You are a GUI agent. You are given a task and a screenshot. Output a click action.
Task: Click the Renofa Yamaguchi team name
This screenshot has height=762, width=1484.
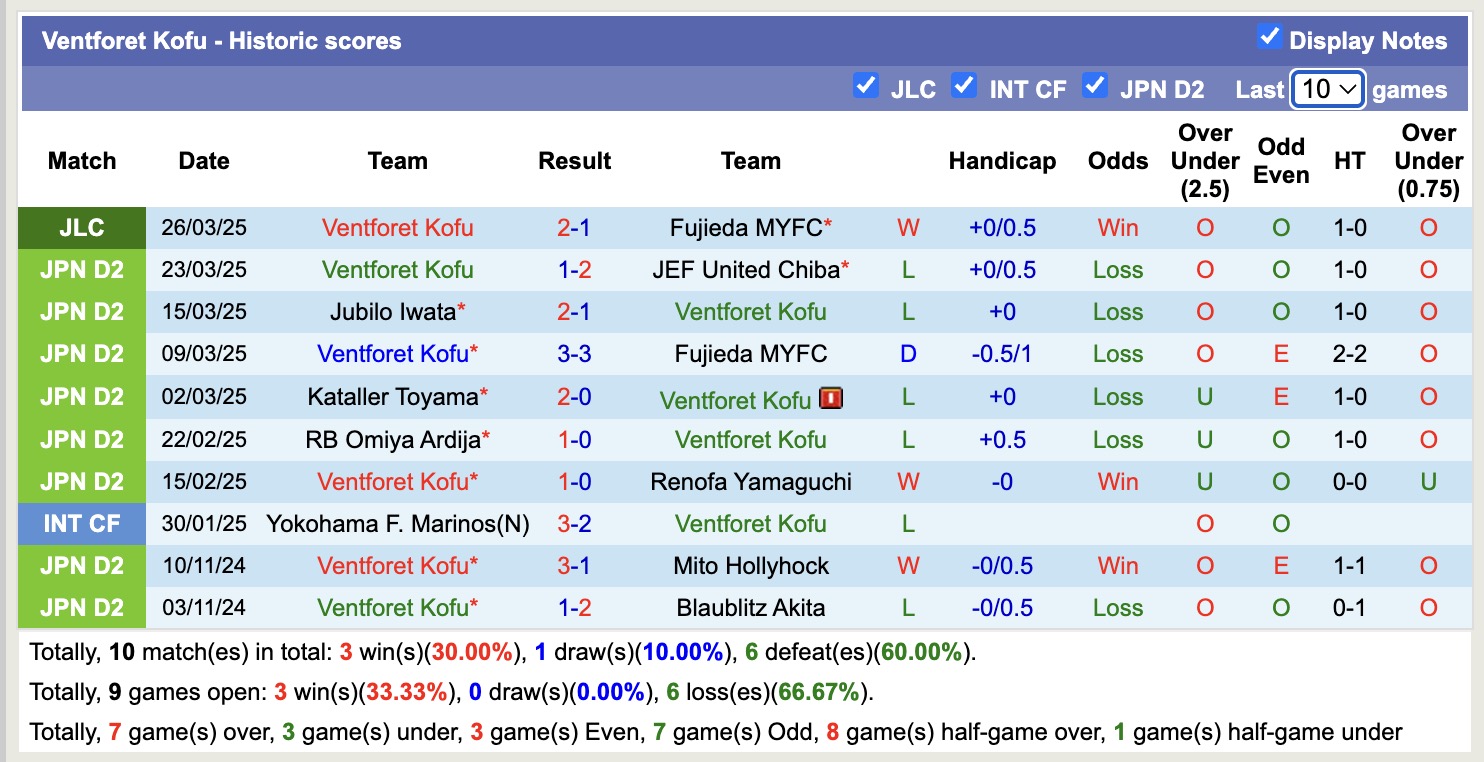coord(751,481)
